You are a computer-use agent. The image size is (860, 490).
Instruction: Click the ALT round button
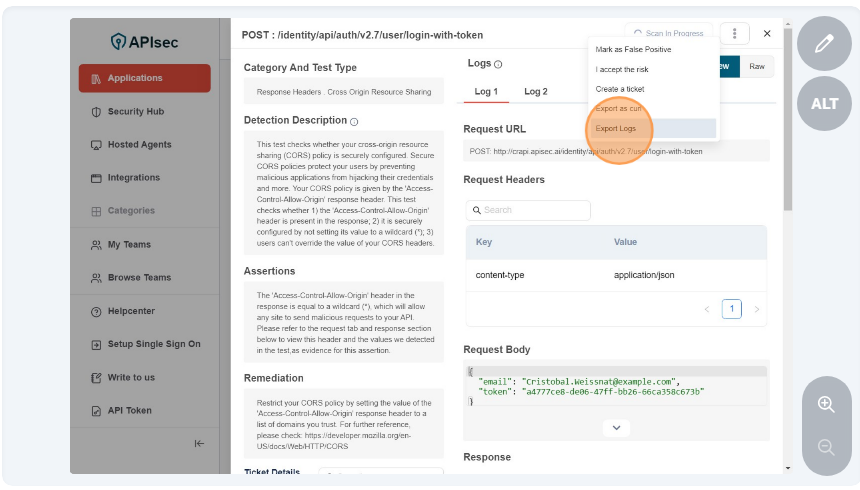824,104
